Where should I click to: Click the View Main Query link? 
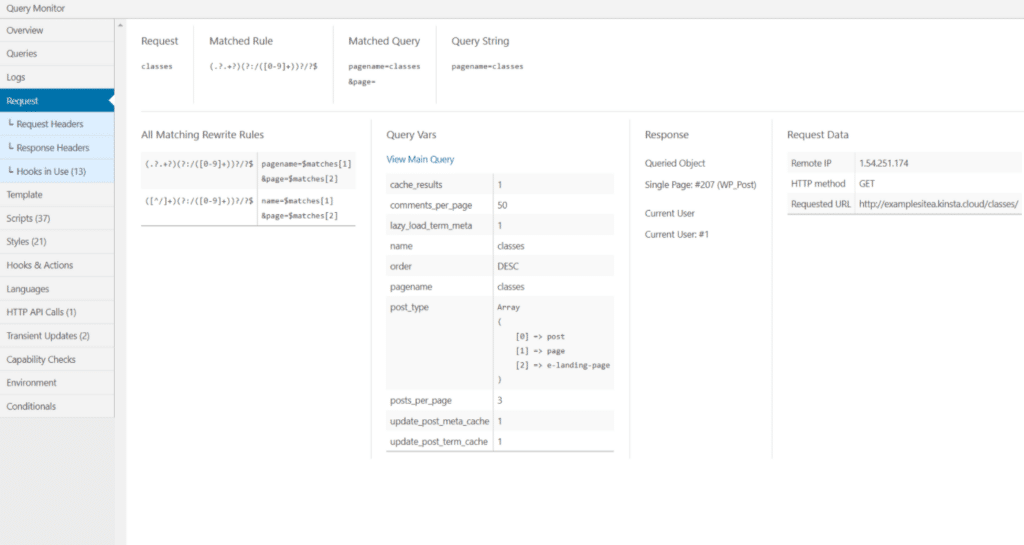420,159
